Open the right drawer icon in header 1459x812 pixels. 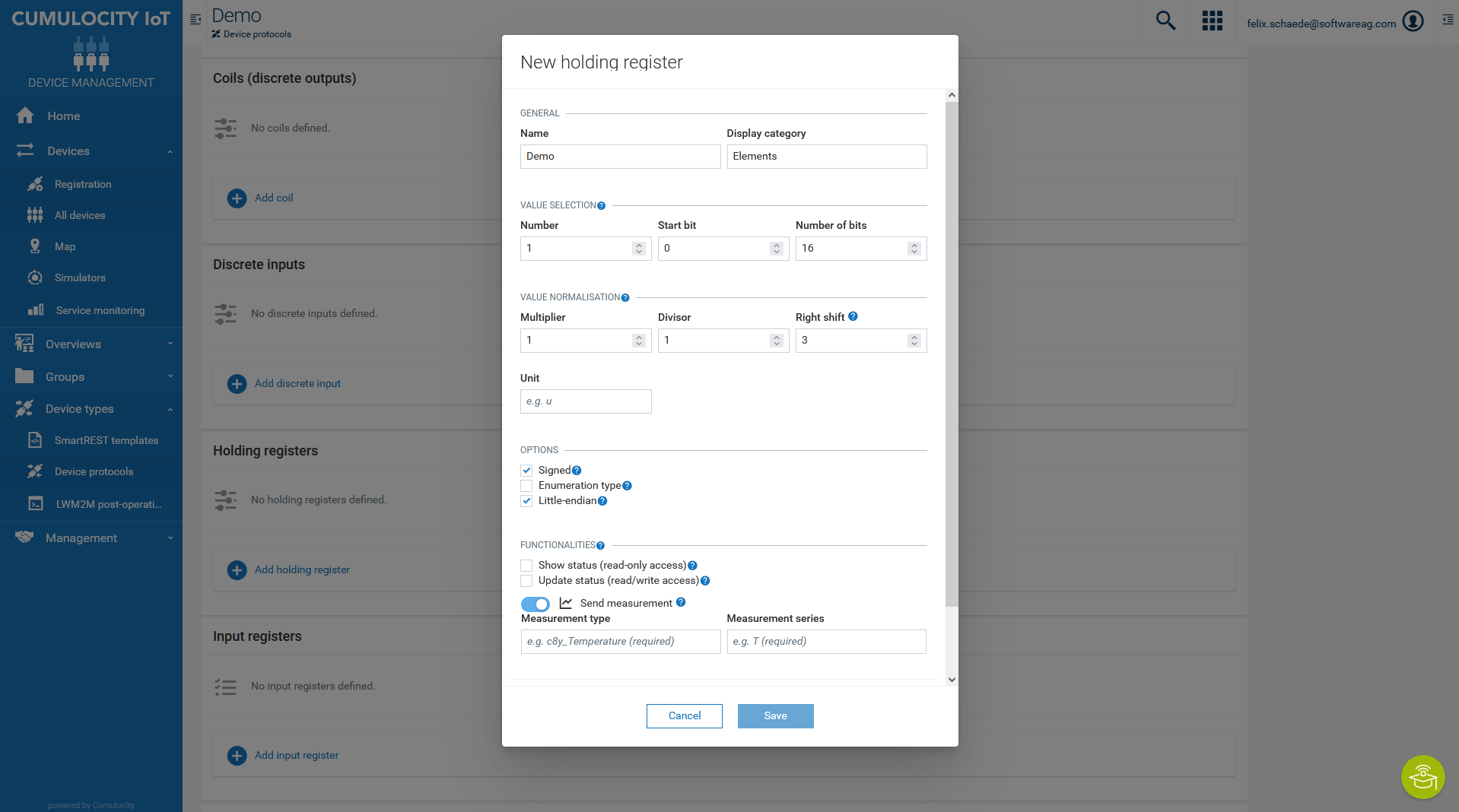(x=1448, y=20)
